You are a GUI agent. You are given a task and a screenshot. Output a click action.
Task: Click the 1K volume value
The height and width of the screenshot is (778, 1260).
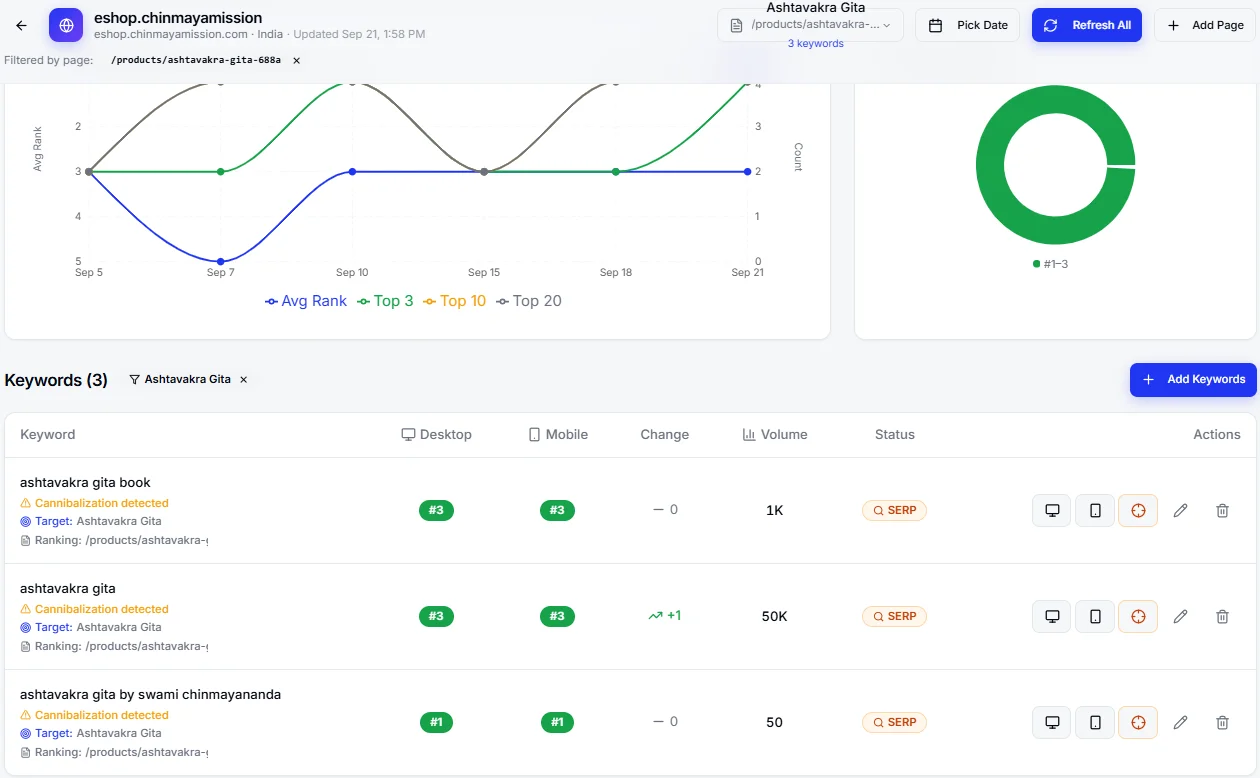(775, 510)
